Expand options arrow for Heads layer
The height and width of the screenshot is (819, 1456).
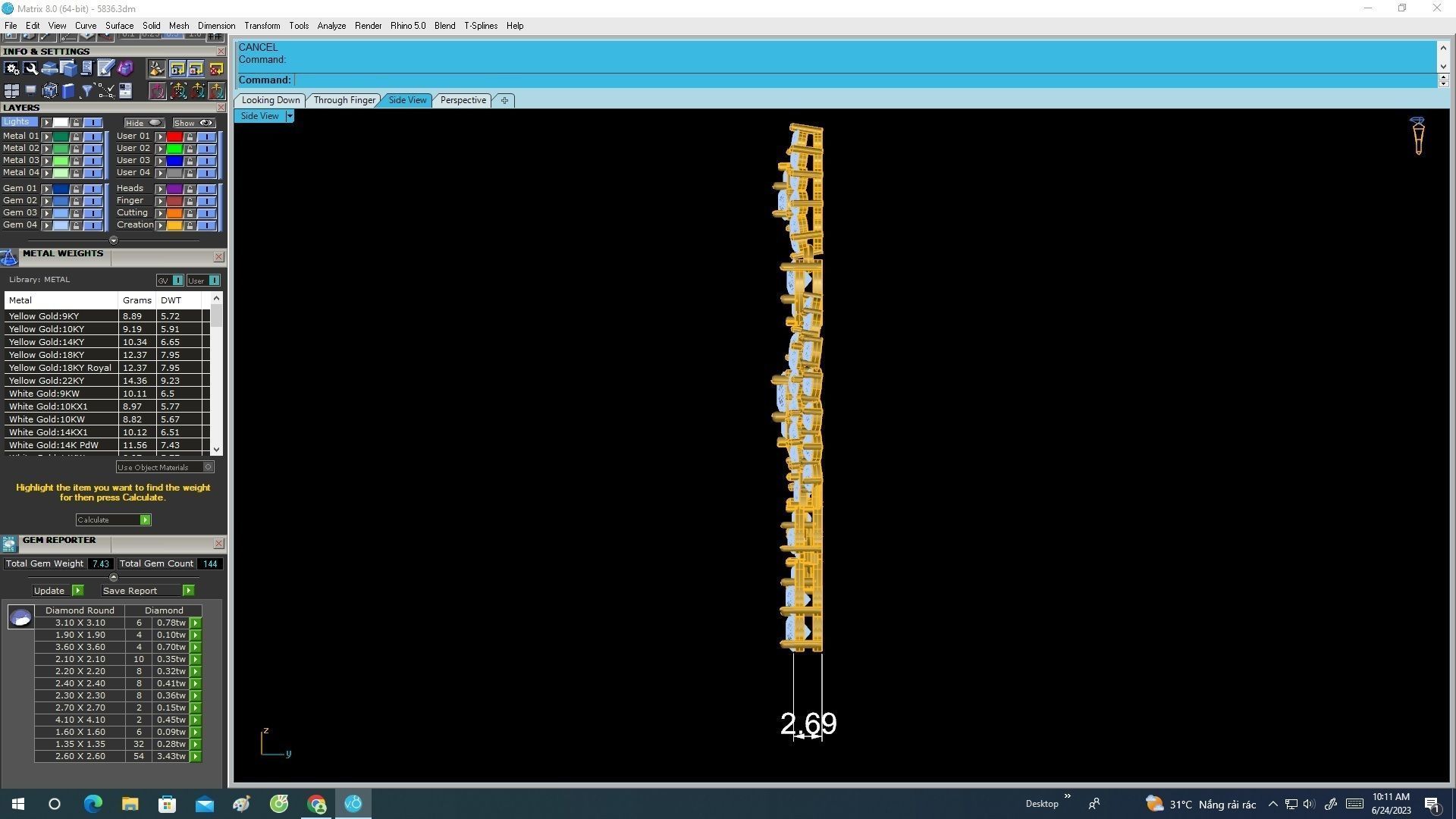coord(160,189)
